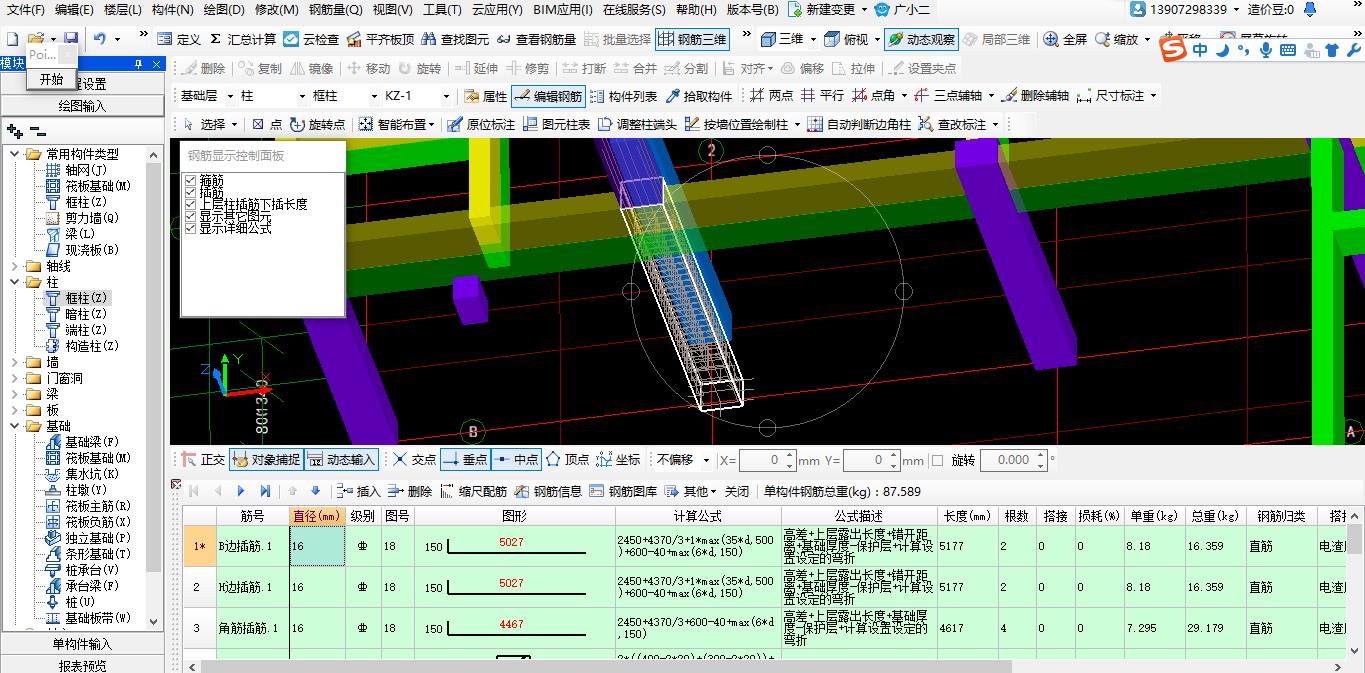
Task: Click 平行 parallel axis tool
Action: point(822,96)
